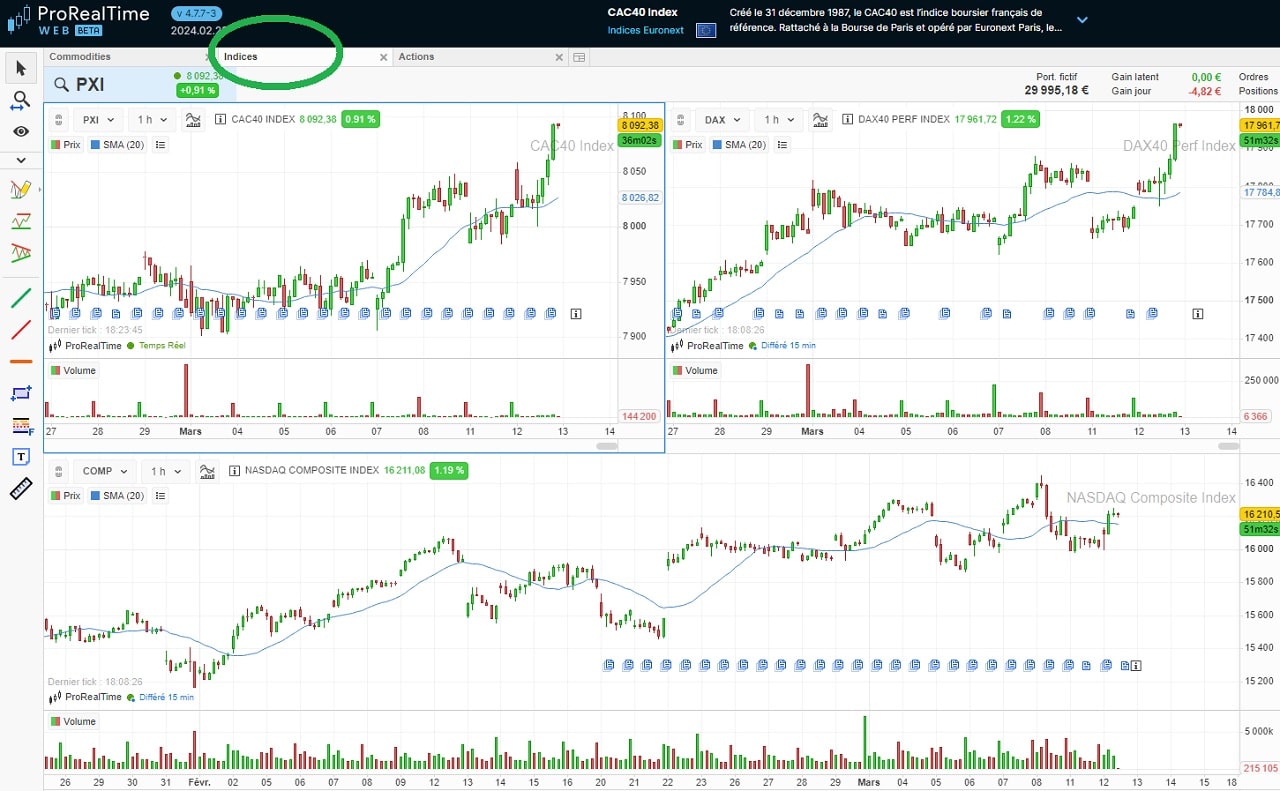Open the indicator list icon on CAC40 chart
1280x791 pixels.
pyautogui.click(x=161, y=145)
